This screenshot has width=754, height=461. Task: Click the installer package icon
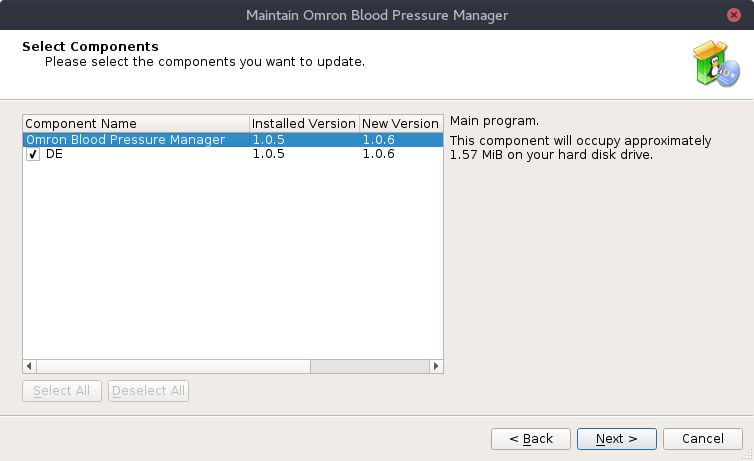[716, 64]
